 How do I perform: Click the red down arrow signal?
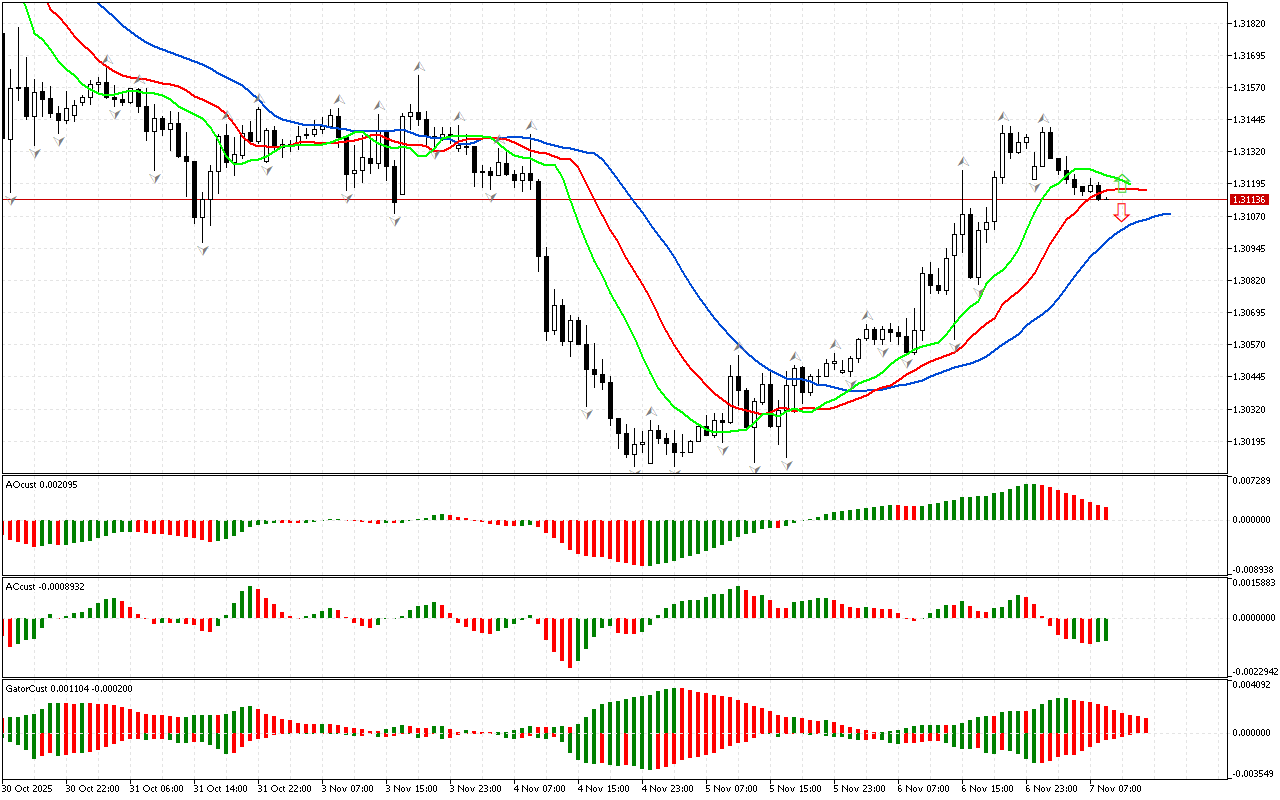click(1122, 212)
